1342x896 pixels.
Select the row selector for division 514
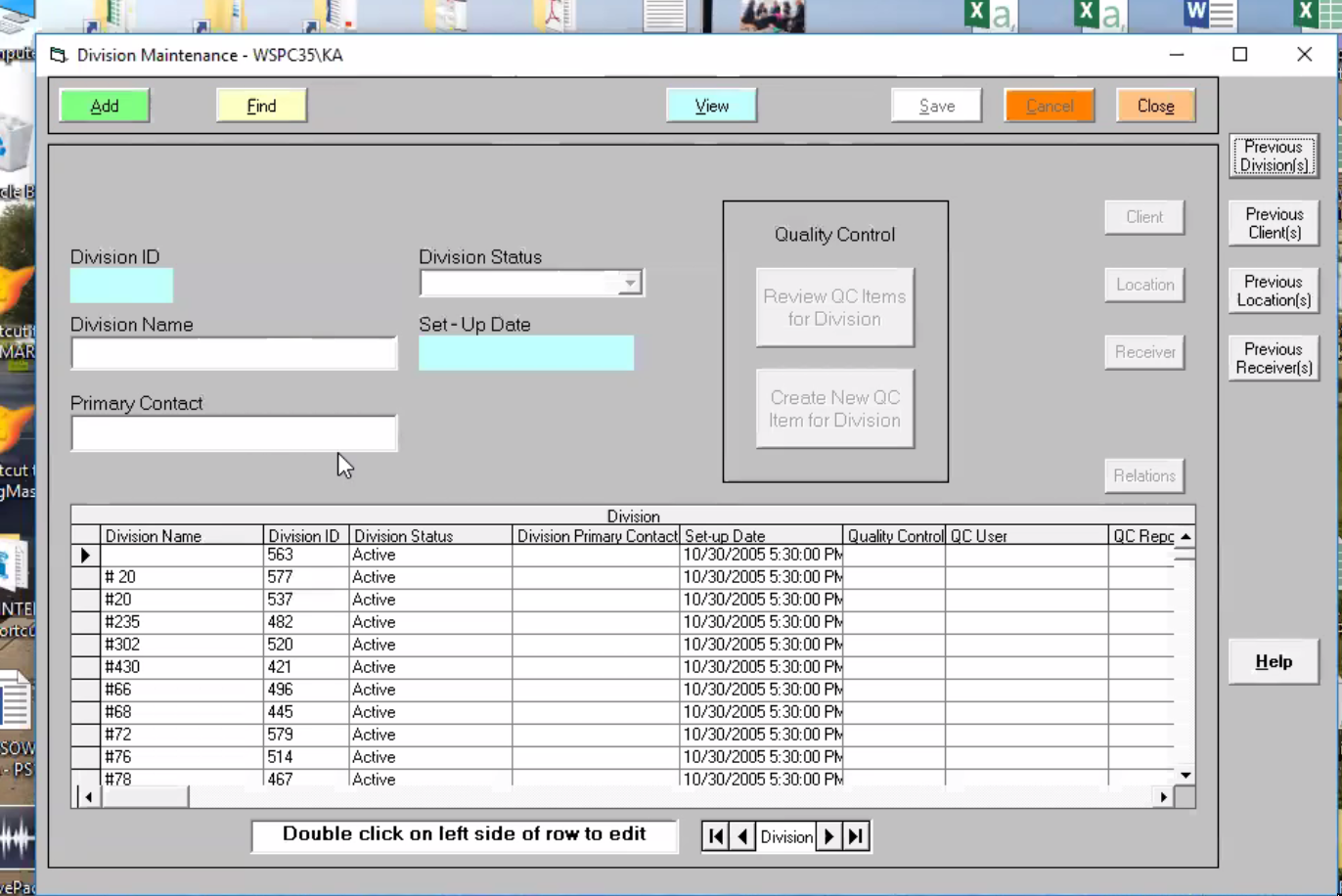tap(85, 758)
